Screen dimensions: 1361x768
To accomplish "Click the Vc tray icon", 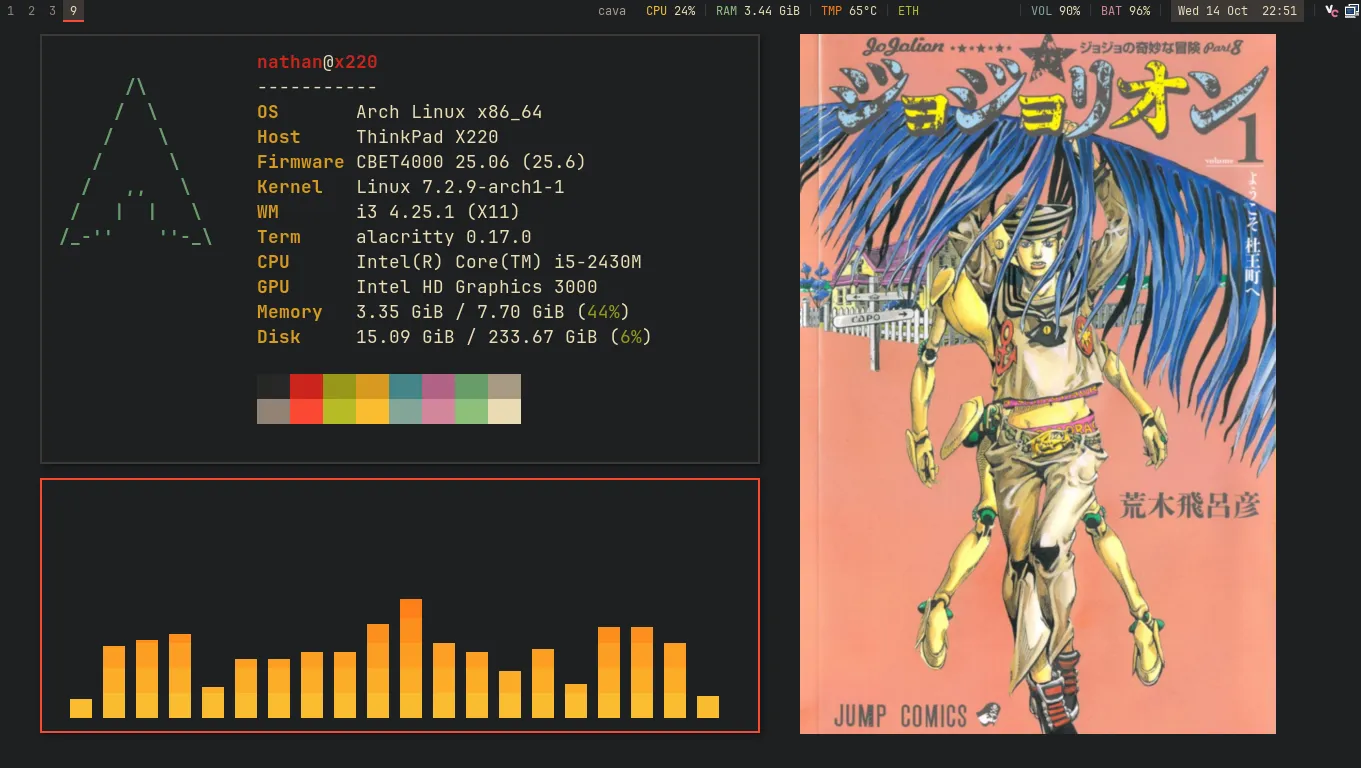I will [x=1330, y=11].
